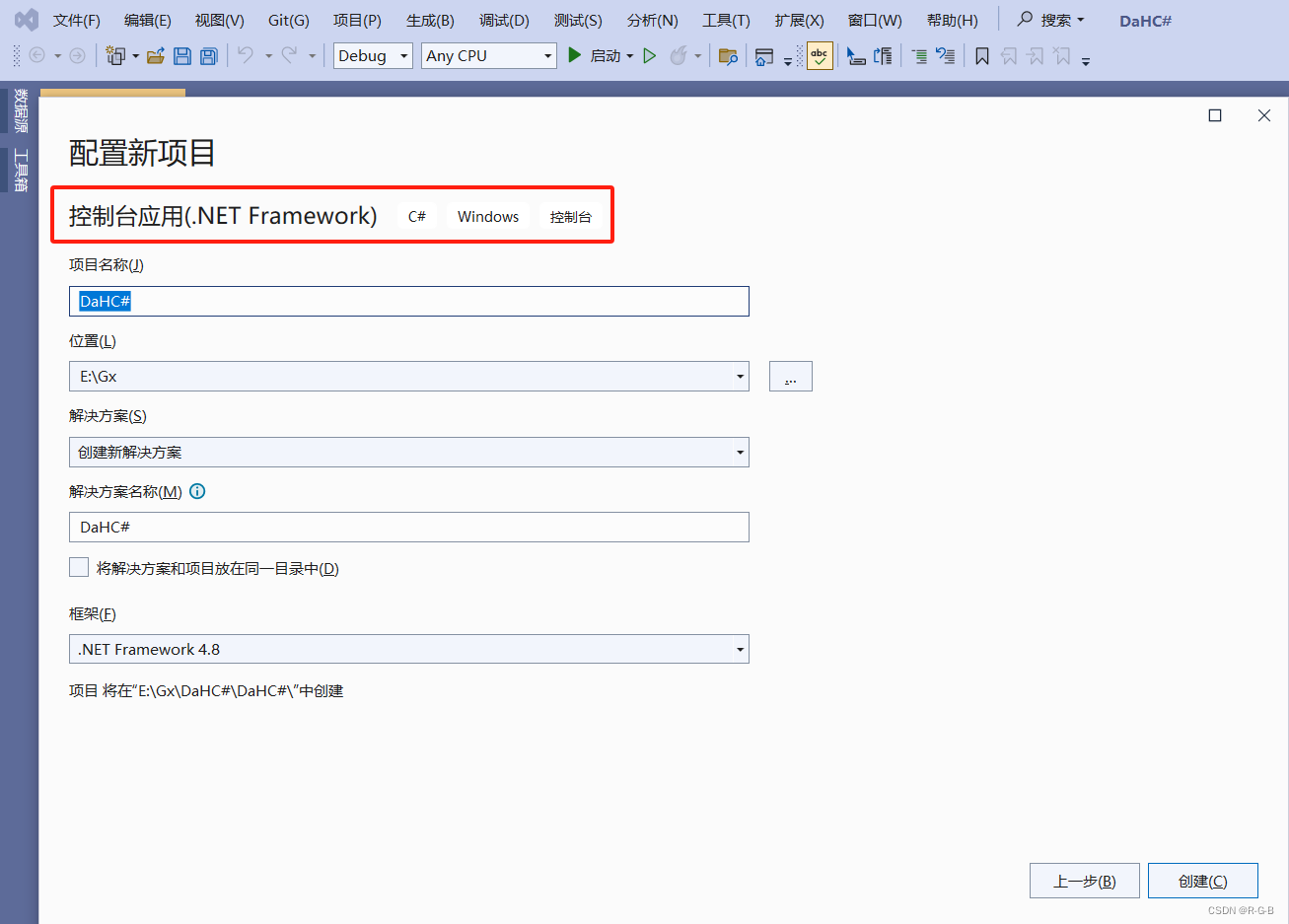
Task: Click the Undo arrow icon
Action: click(246, 55)
